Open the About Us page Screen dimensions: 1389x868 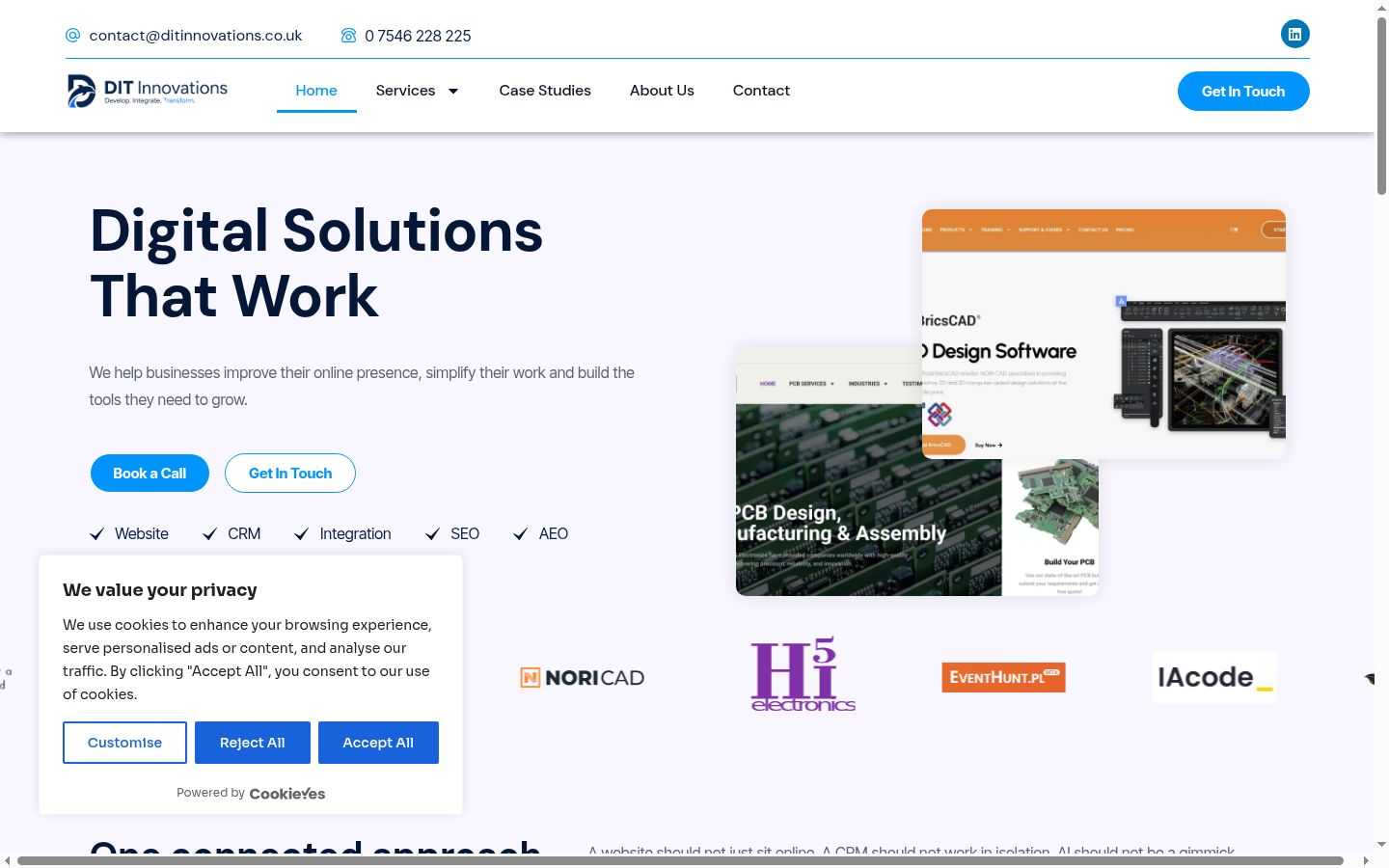coord(662,91)
